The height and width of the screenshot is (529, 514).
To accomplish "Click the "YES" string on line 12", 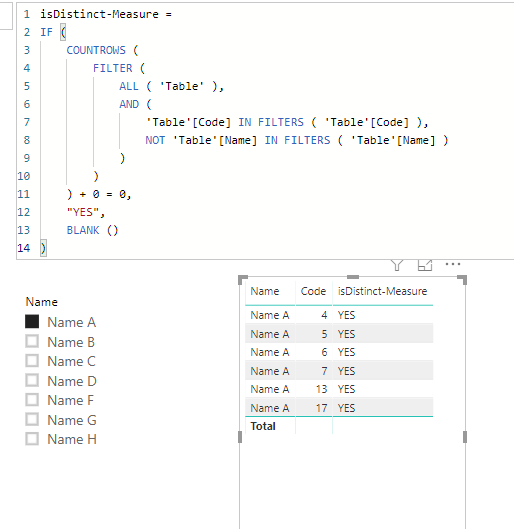I will [83, 212].
